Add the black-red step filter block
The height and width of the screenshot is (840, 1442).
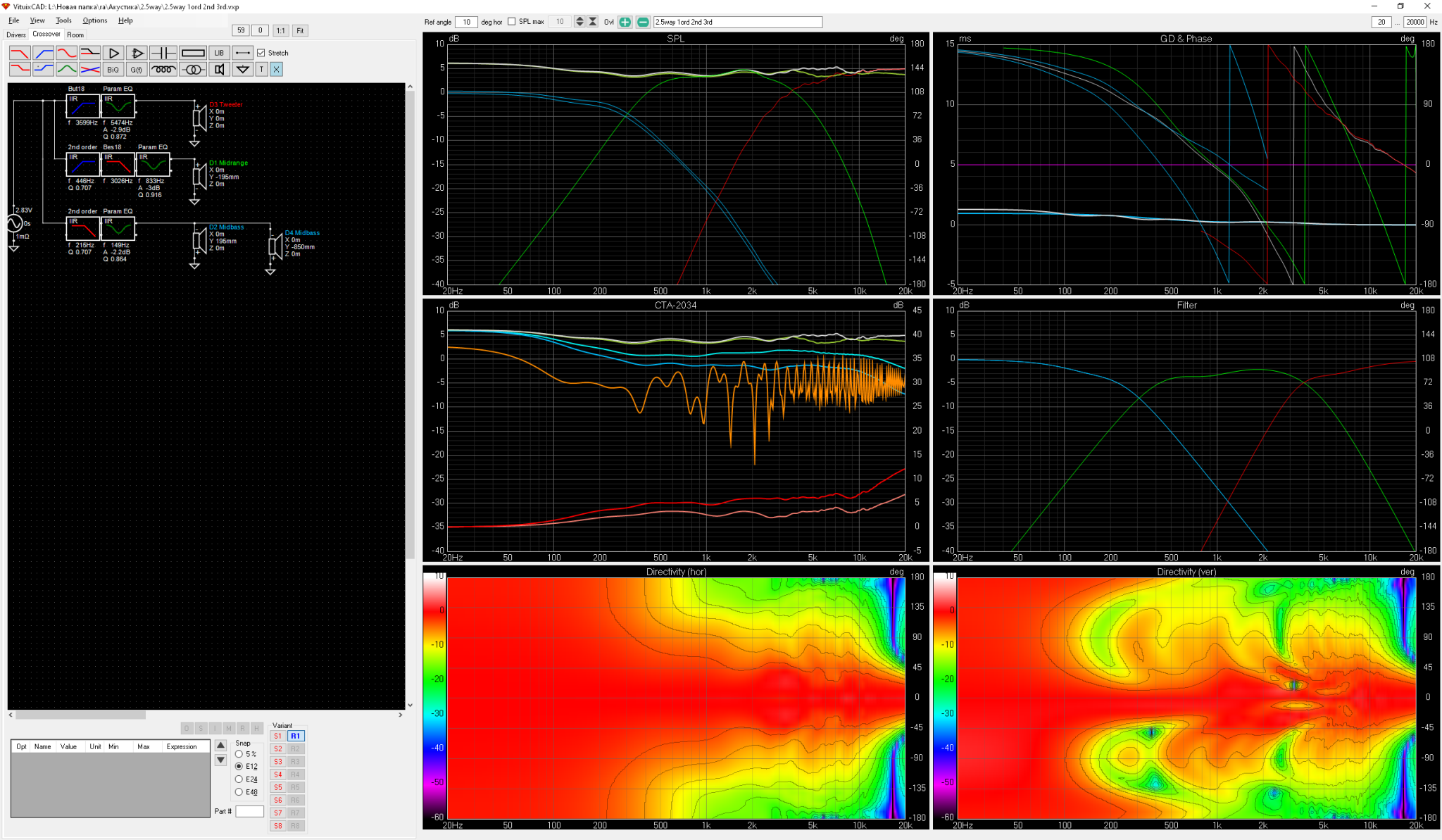(90, 53)
